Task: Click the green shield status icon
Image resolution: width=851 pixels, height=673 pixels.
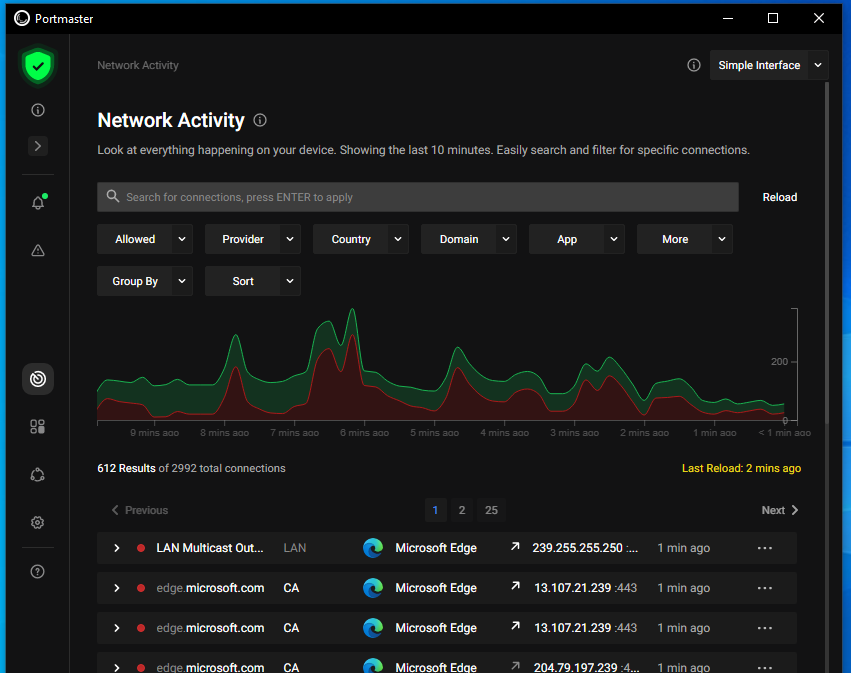Action: (38, 66)
